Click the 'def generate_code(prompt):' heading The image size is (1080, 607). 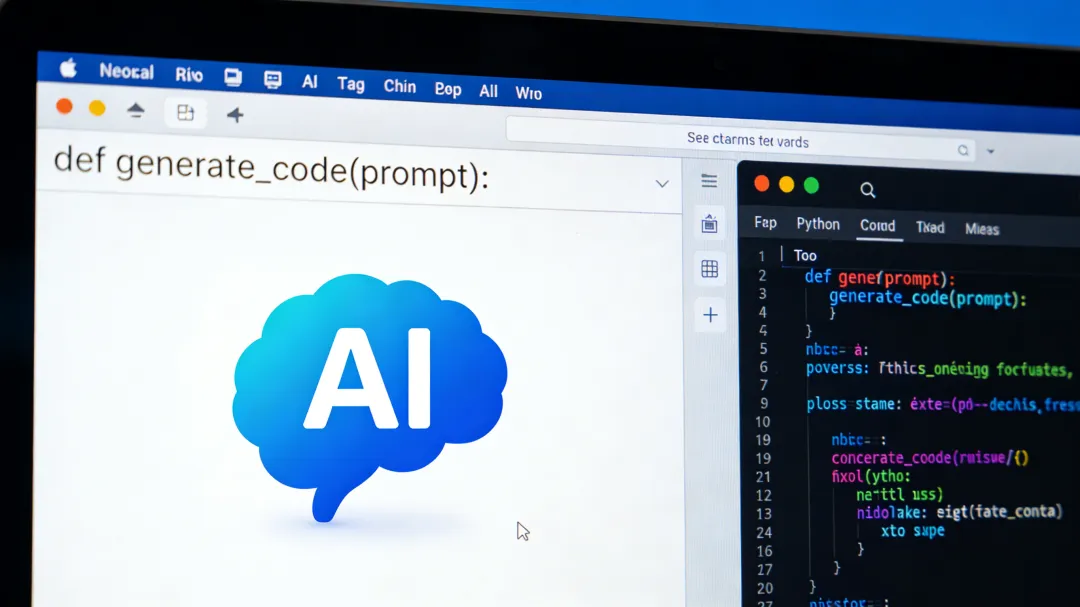271,168
